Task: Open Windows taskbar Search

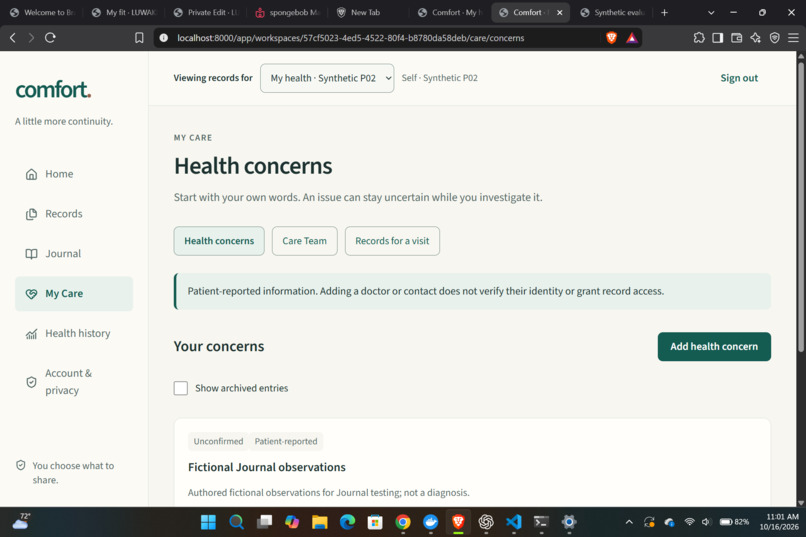Action: click(x=236, y=522)
